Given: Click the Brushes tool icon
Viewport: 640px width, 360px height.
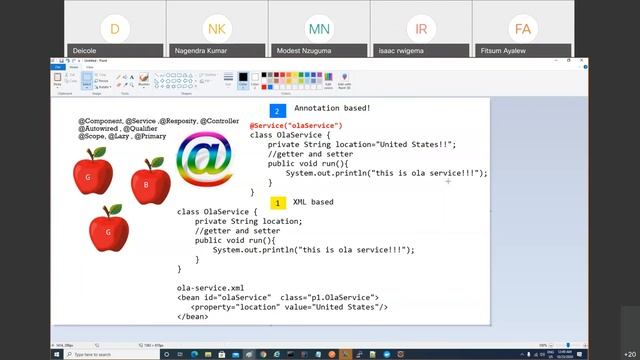Looking at the screenshot, I should click(x=144, y=77).
